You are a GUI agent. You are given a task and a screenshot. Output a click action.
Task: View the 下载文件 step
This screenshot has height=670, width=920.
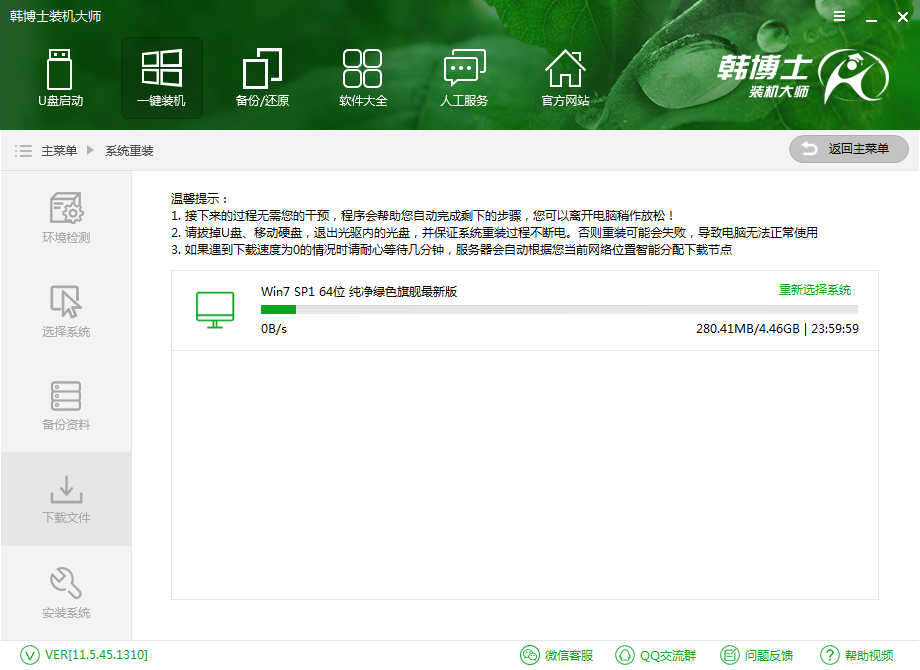[x=65, y=498]
